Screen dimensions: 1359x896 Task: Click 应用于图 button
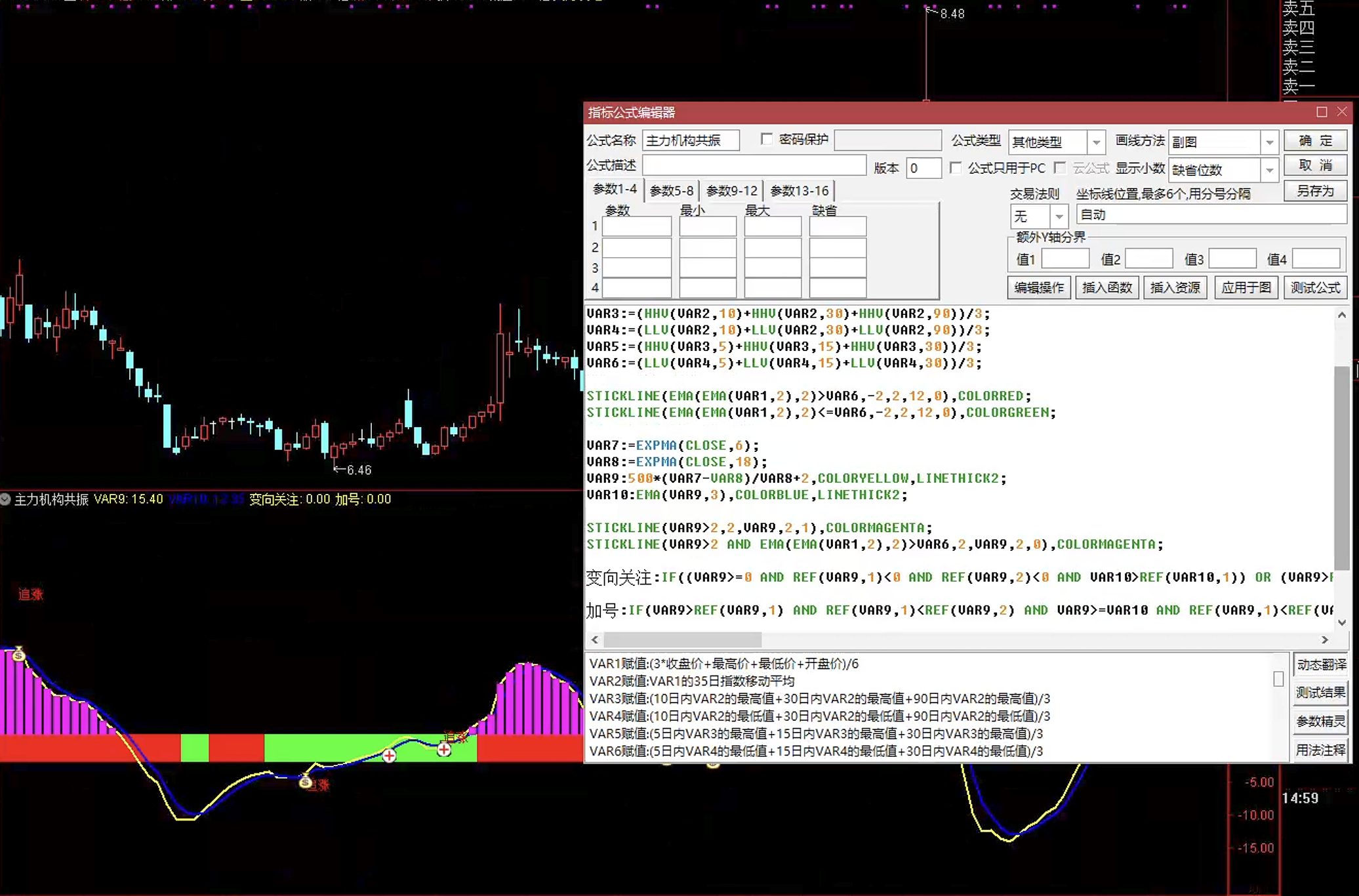[x=1246, y=287]
